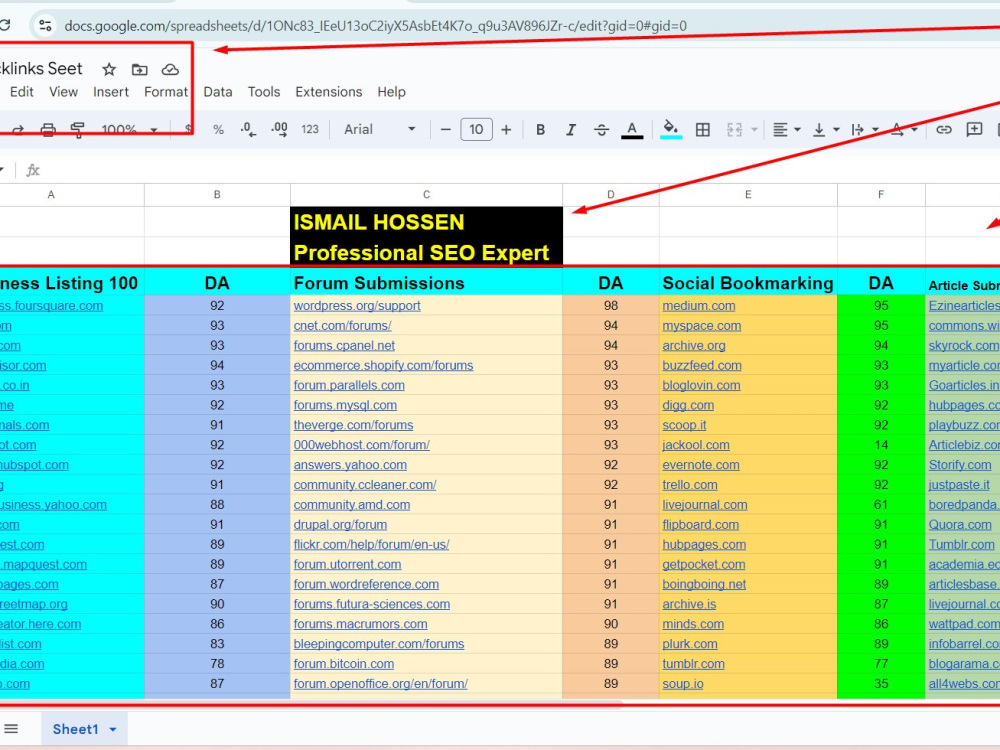Open the text color picker
Viewport: 1000px width, 750px height.
coord(632,130)
